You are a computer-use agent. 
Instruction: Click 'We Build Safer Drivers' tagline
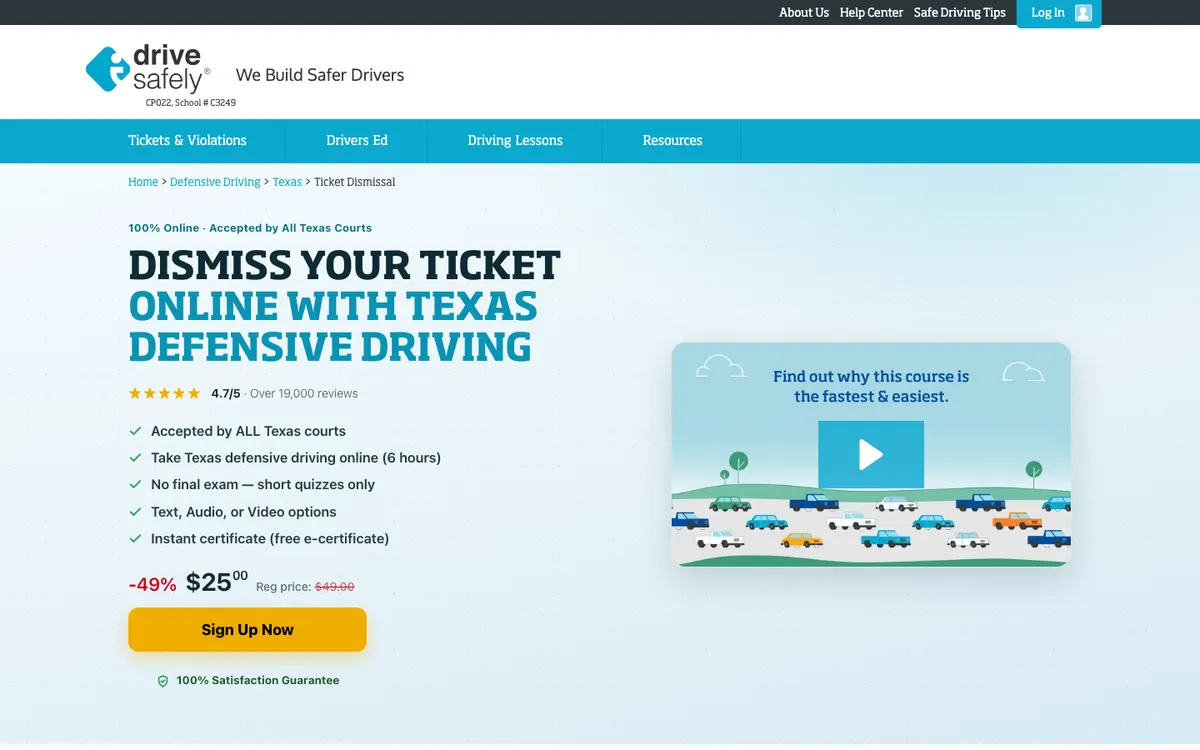click(x=320, y=75)
